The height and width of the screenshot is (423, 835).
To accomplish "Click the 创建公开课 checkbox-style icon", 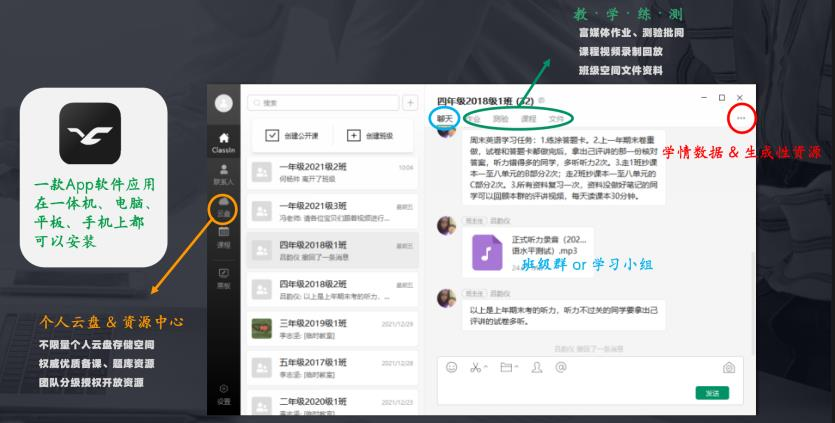I will pyautogui.click(x=272, y=135).
